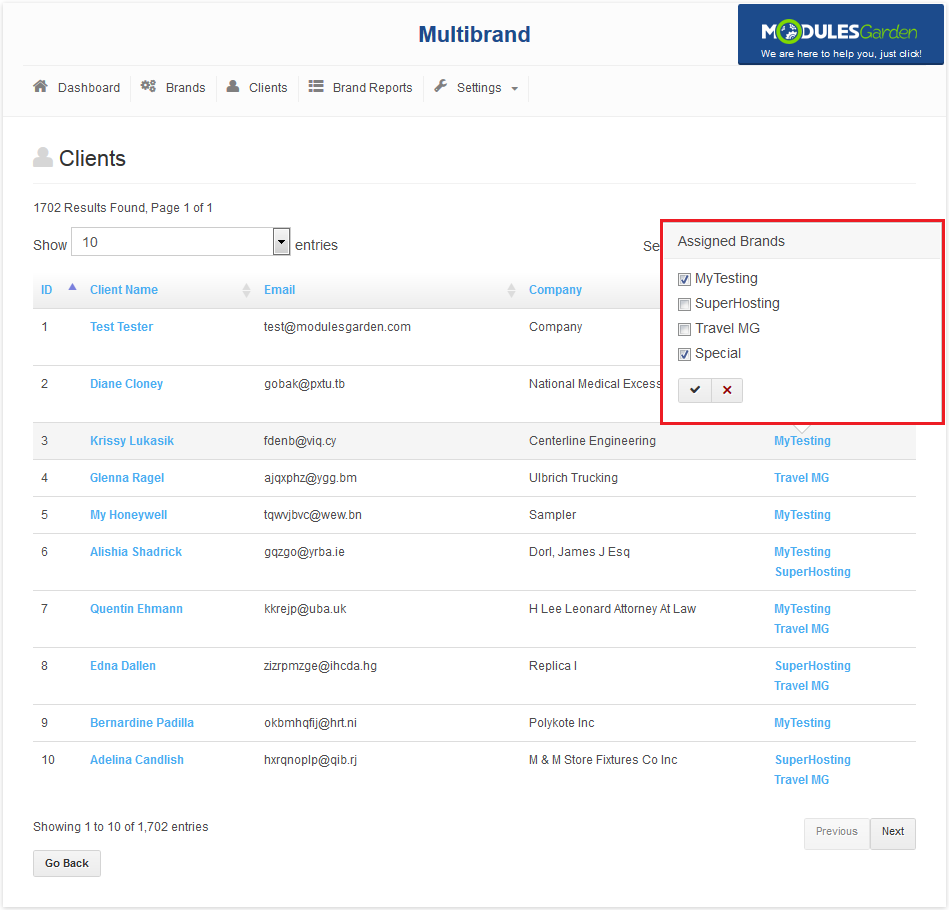Open the ModulesGarden help banner
950x910 pixels.
point(840,35)
